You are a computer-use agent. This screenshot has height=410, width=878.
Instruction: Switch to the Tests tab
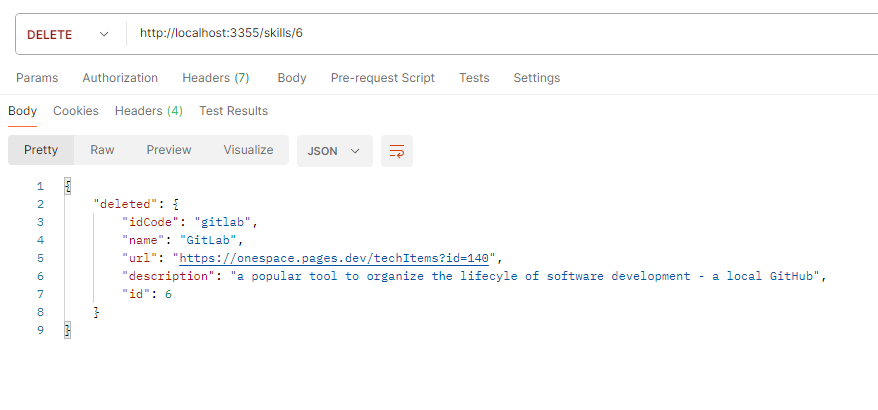[x=474, y=78]
